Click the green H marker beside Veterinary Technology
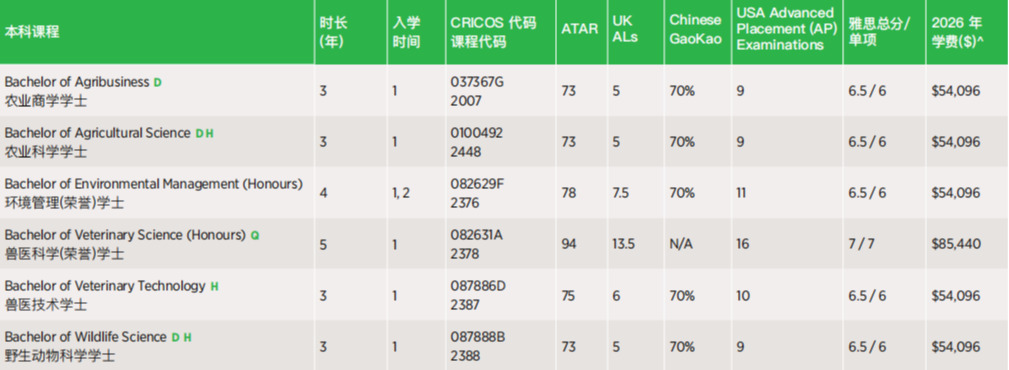The width and height of the screenshot is (1009, 370). tap(214, 286)
